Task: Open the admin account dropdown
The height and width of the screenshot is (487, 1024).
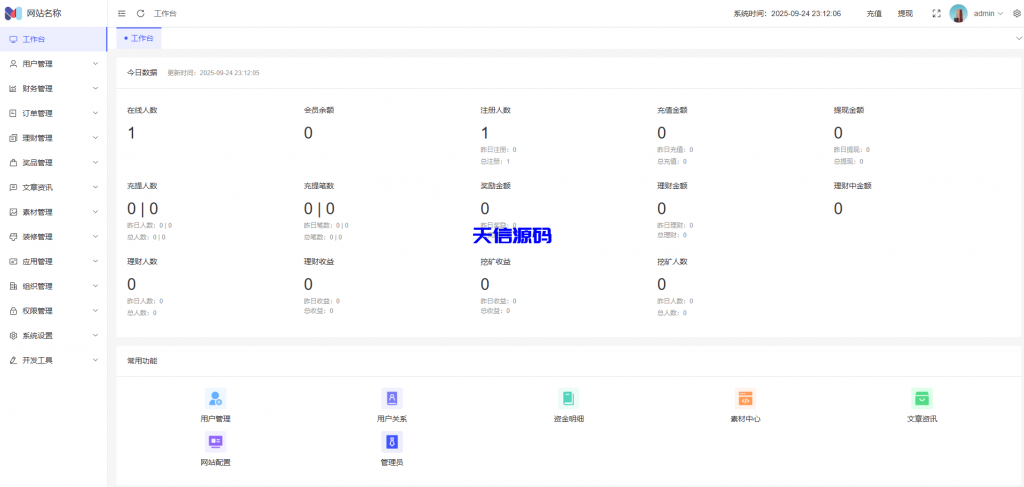Action: coord(988,14)
